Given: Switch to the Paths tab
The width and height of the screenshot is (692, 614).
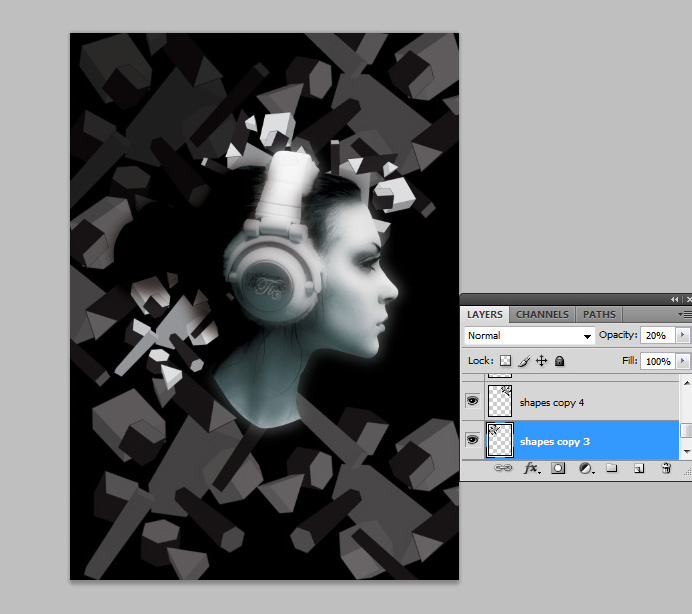Looking at the screenshot, I should click(x=599, y=314).
